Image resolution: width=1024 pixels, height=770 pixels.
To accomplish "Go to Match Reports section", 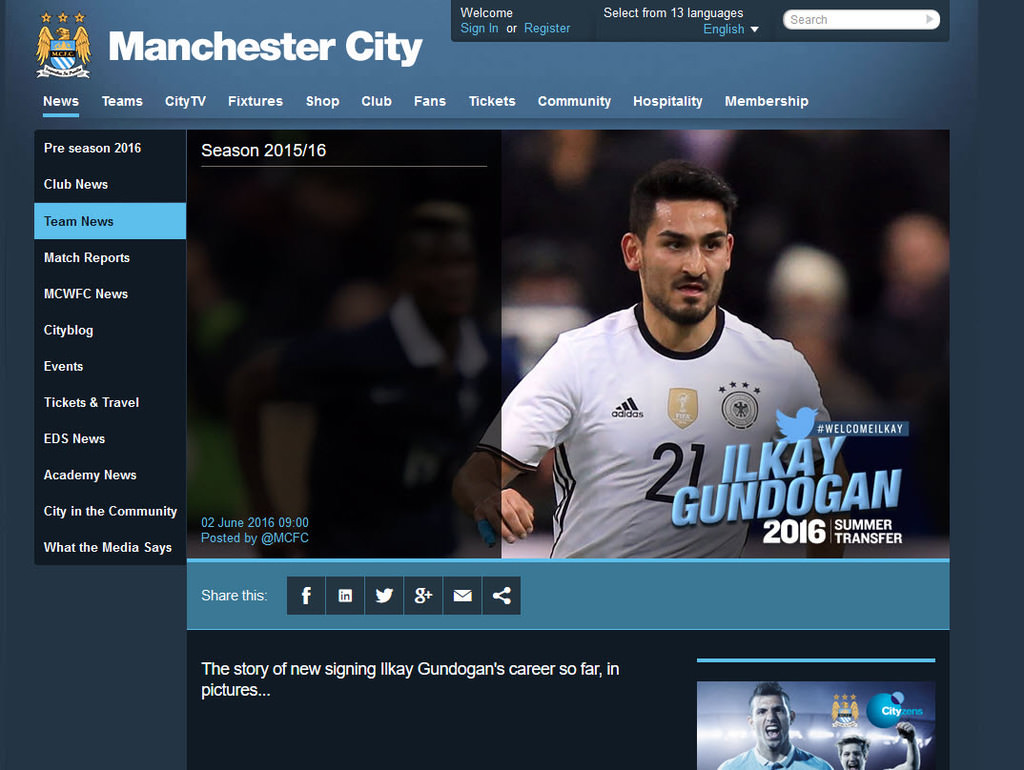I will click(x=87, y=258).
